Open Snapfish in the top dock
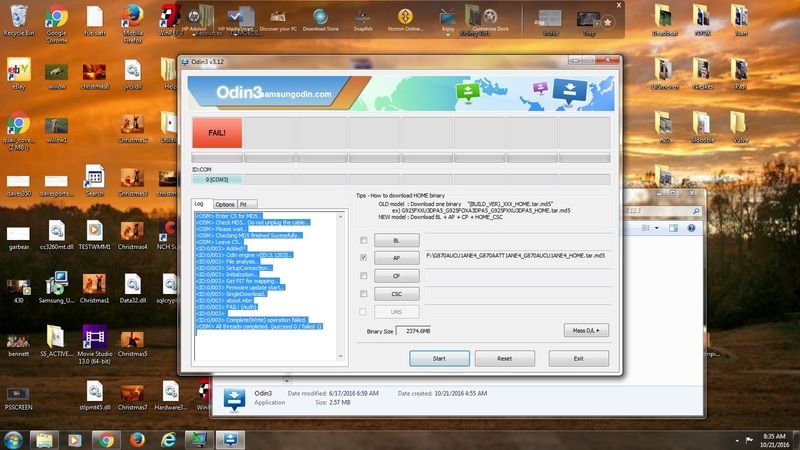800x450 pixels. 363,20
